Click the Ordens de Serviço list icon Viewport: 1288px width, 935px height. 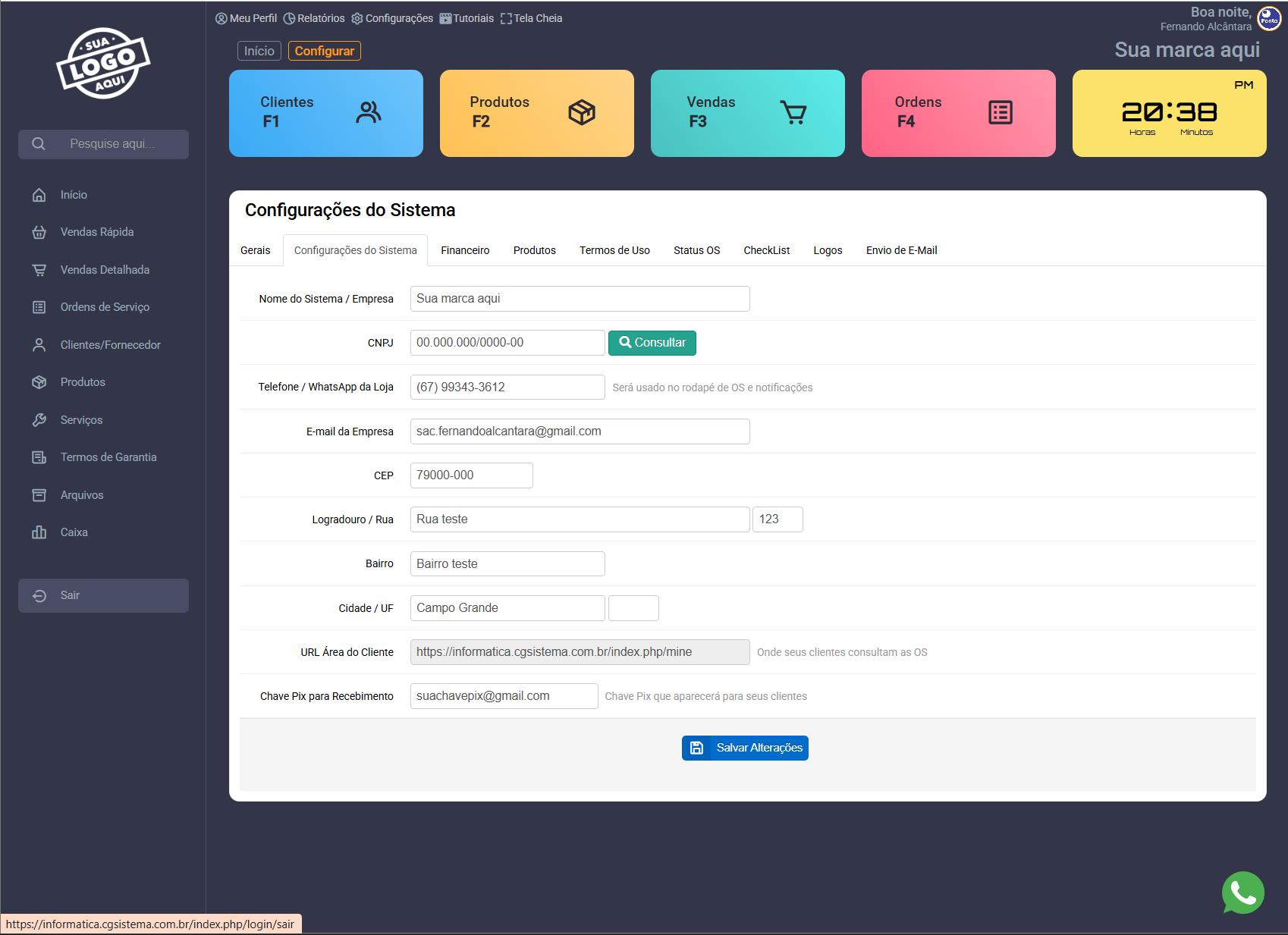click(x=39, y=307)
